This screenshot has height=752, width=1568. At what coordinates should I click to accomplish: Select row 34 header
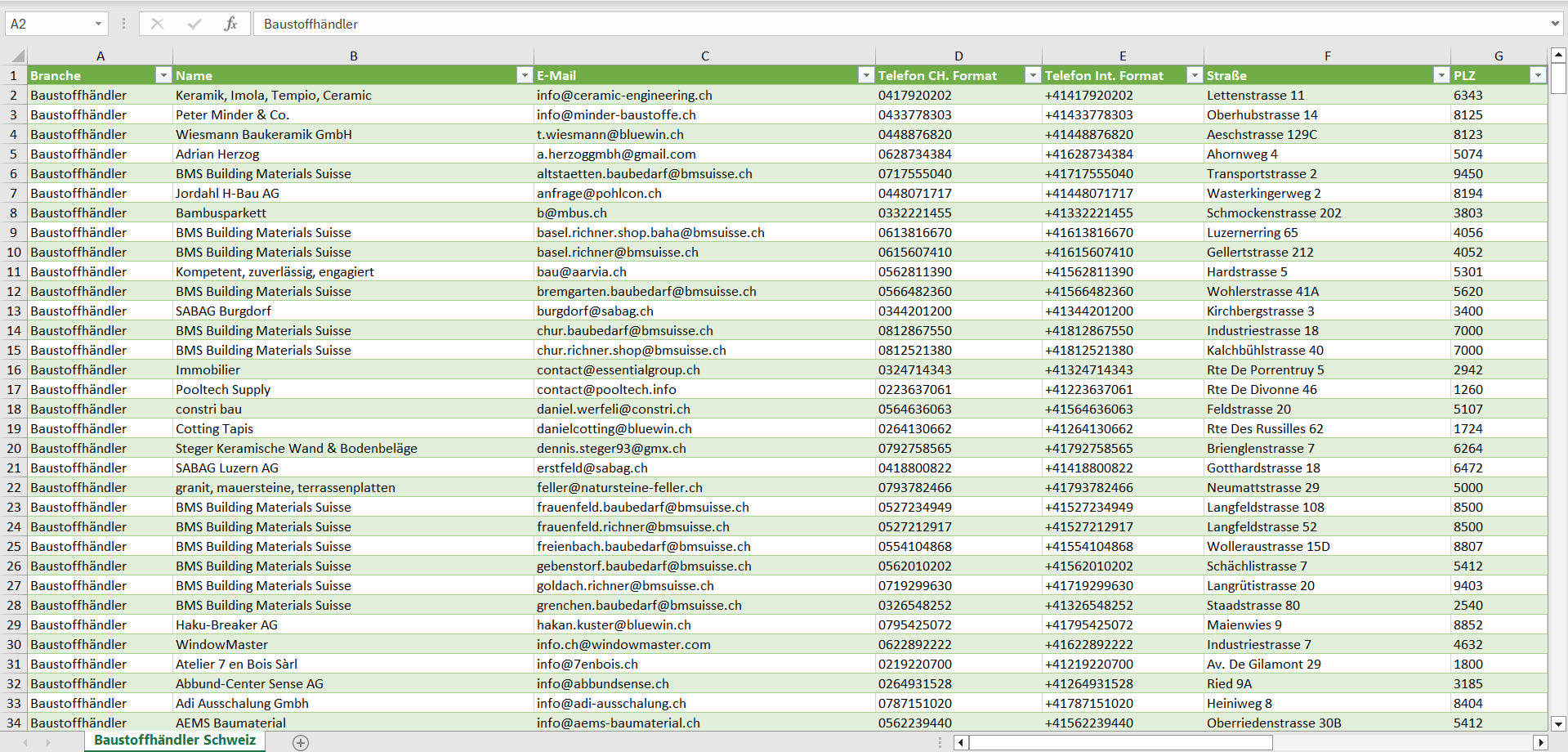pos(14,723)
